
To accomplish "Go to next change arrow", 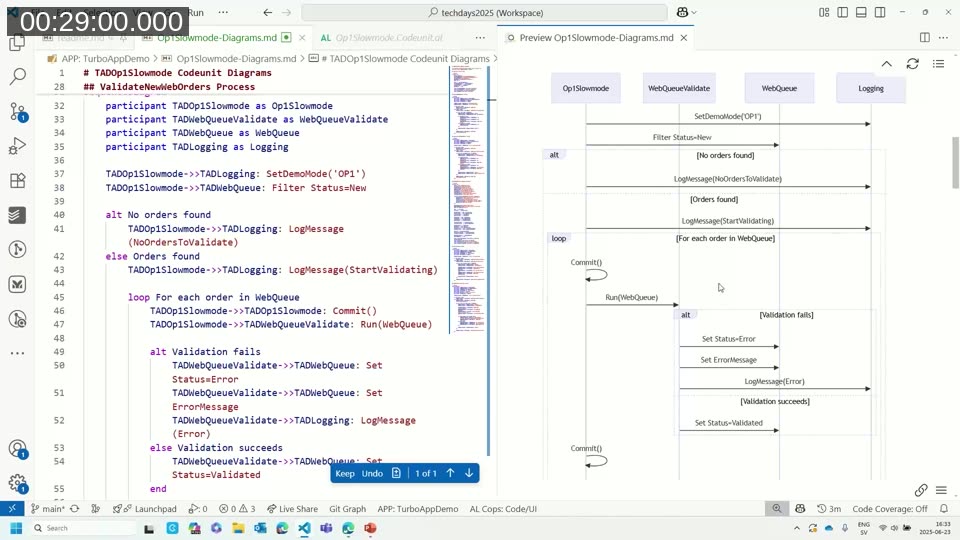I will click(469, 473).
